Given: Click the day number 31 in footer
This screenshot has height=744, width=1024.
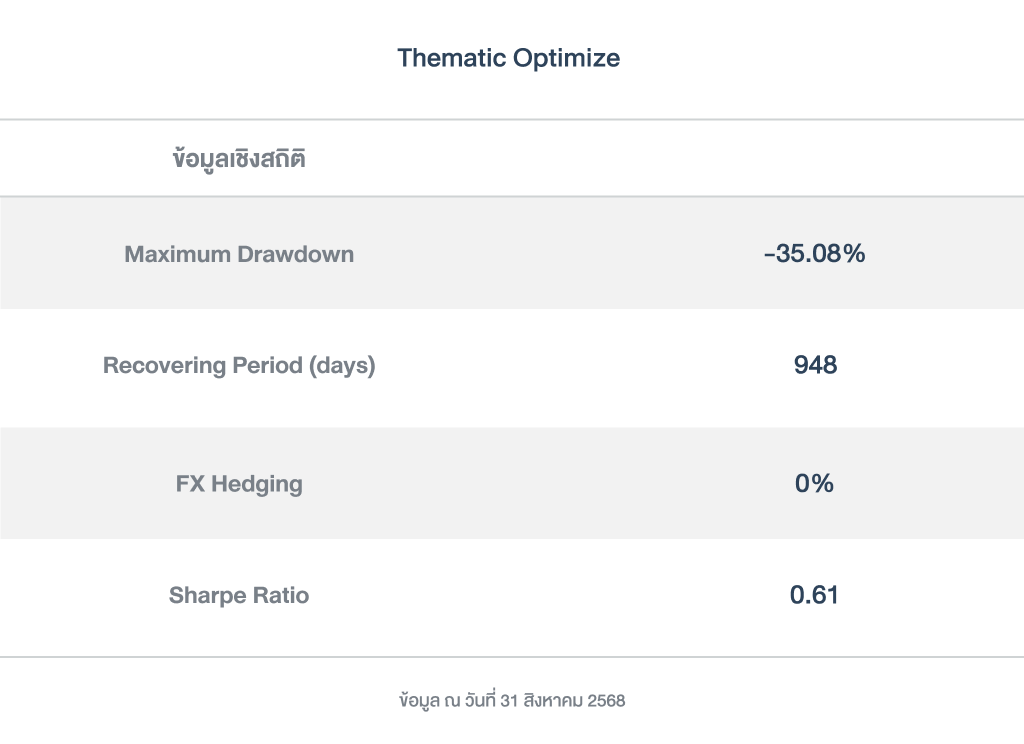Looking at the screenshot, I should click(510, 701).
